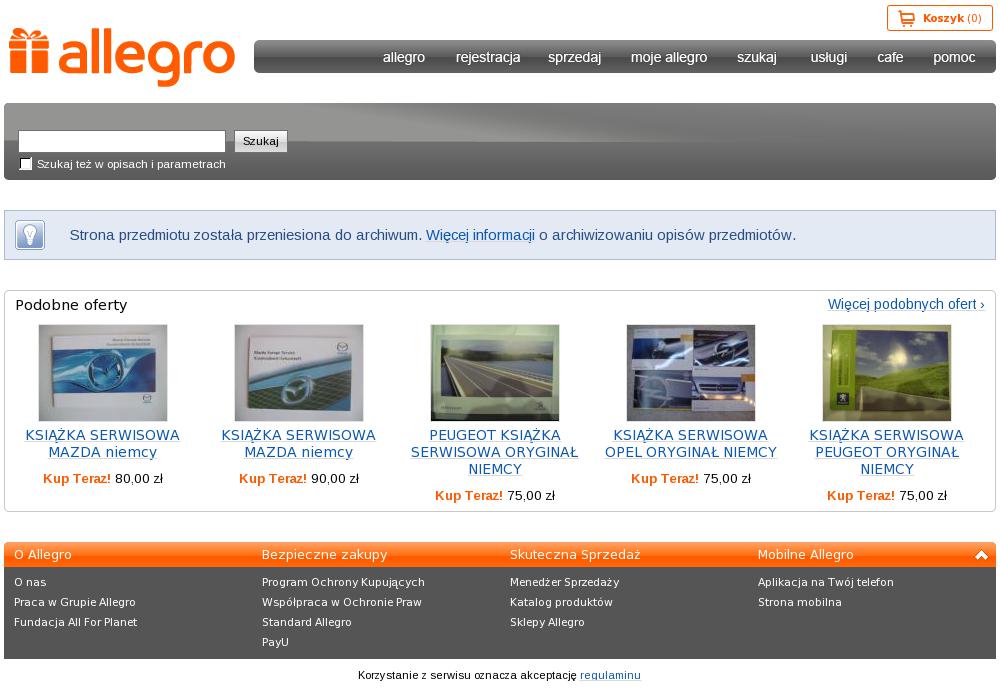Enable searching in descriptions and parameters
Image resolution: width=1000 pixels, height=695 pixels.
[26, 164]
